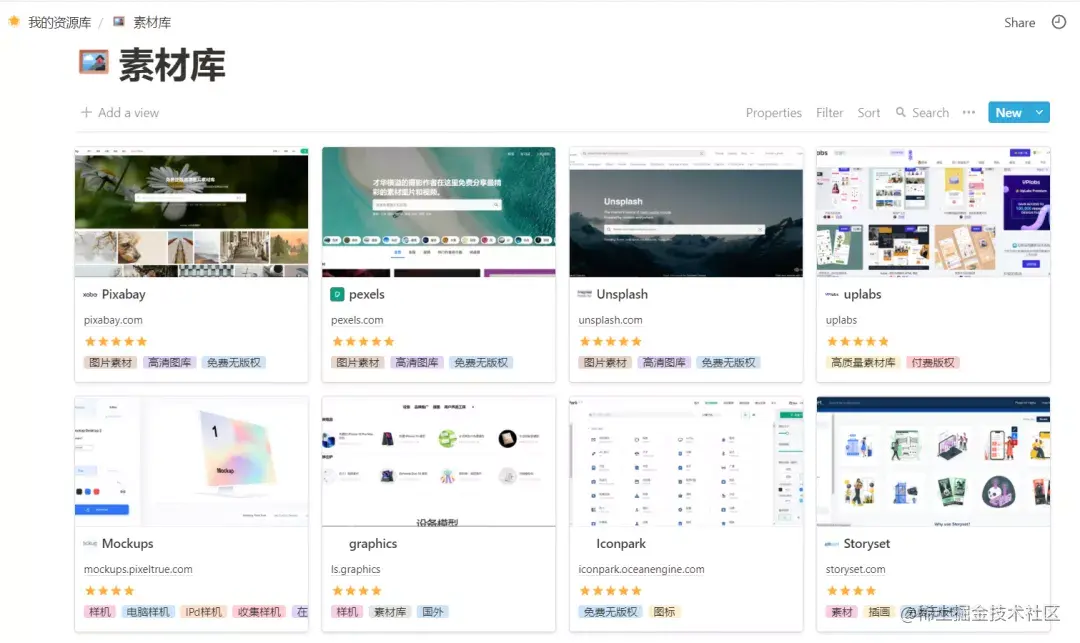Click the 高质量素材库 tag on uplabs card
The image size is (1080, 643).
pos(863,363)
